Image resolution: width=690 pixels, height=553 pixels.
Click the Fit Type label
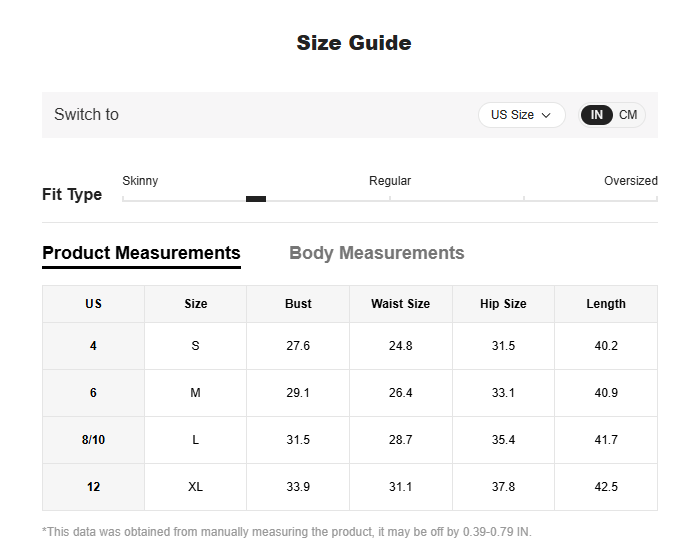tap(72, 194)
